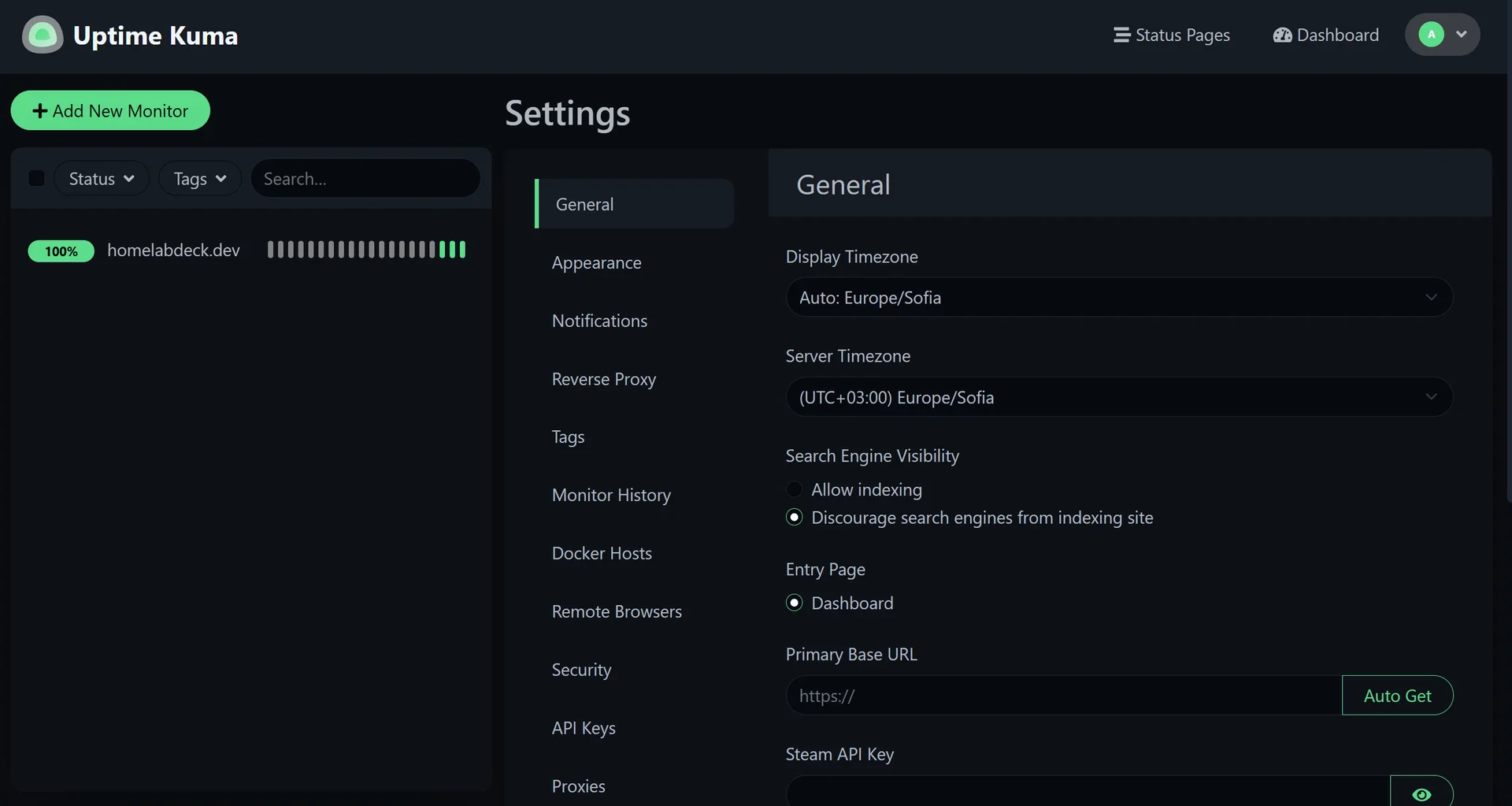This screenshot has width=1512, height=806.
Task: Go to the Dashboard link
Action: point(1326,35)
